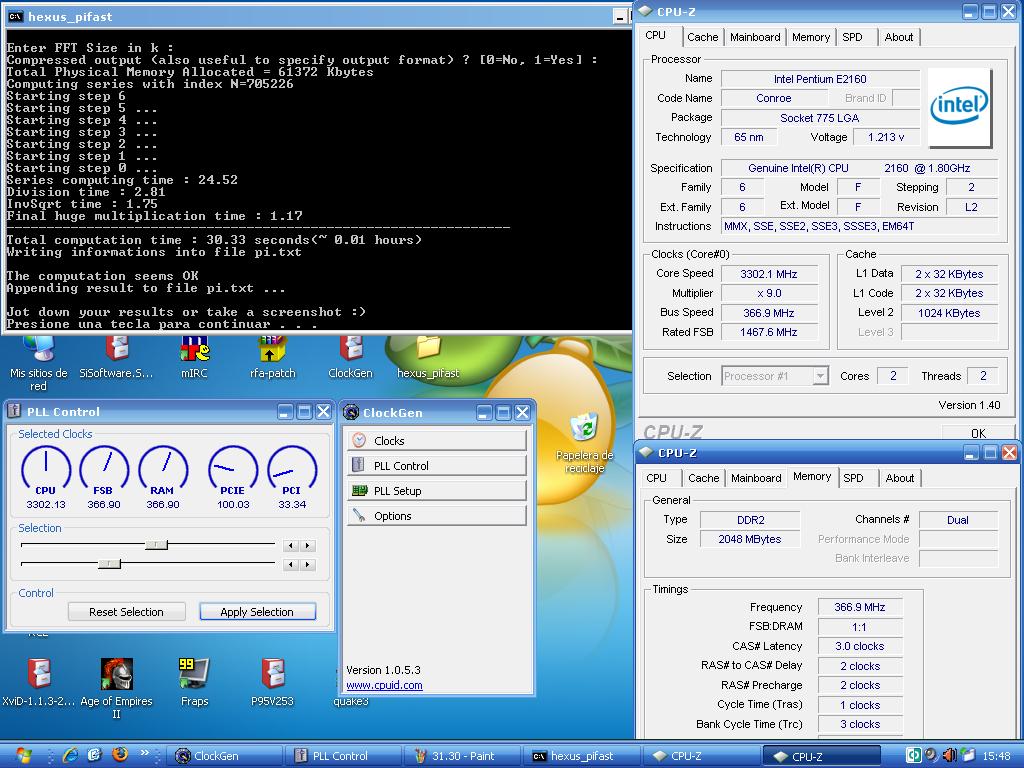Viewport: 1024px width, 768px height.
Task: Open About tab in lower CPU-Z window
Action: [x=899, y=478]
